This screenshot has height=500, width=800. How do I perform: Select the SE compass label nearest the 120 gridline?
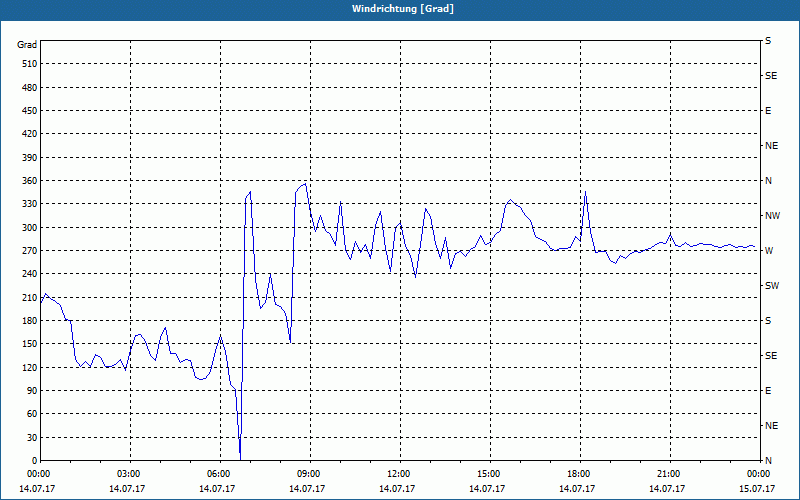point(771,356)
